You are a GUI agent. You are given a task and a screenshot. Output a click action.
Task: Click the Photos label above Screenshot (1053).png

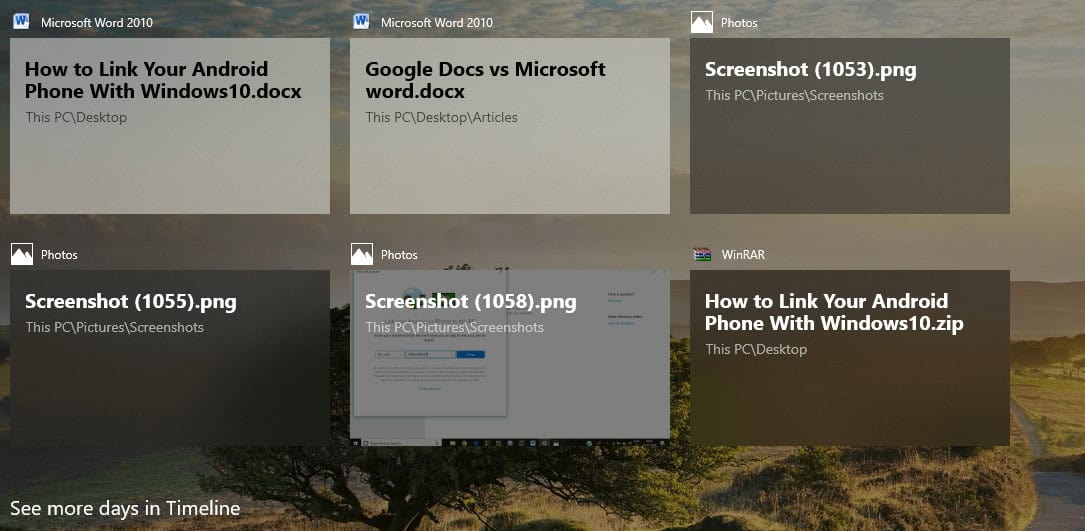pyautogui.click(x=739, y=23)
